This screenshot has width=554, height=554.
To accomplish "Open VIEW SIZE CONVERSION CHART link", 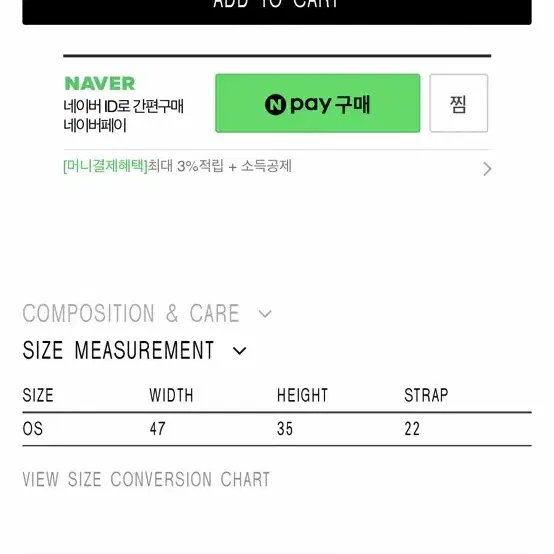I will point(146,479).
